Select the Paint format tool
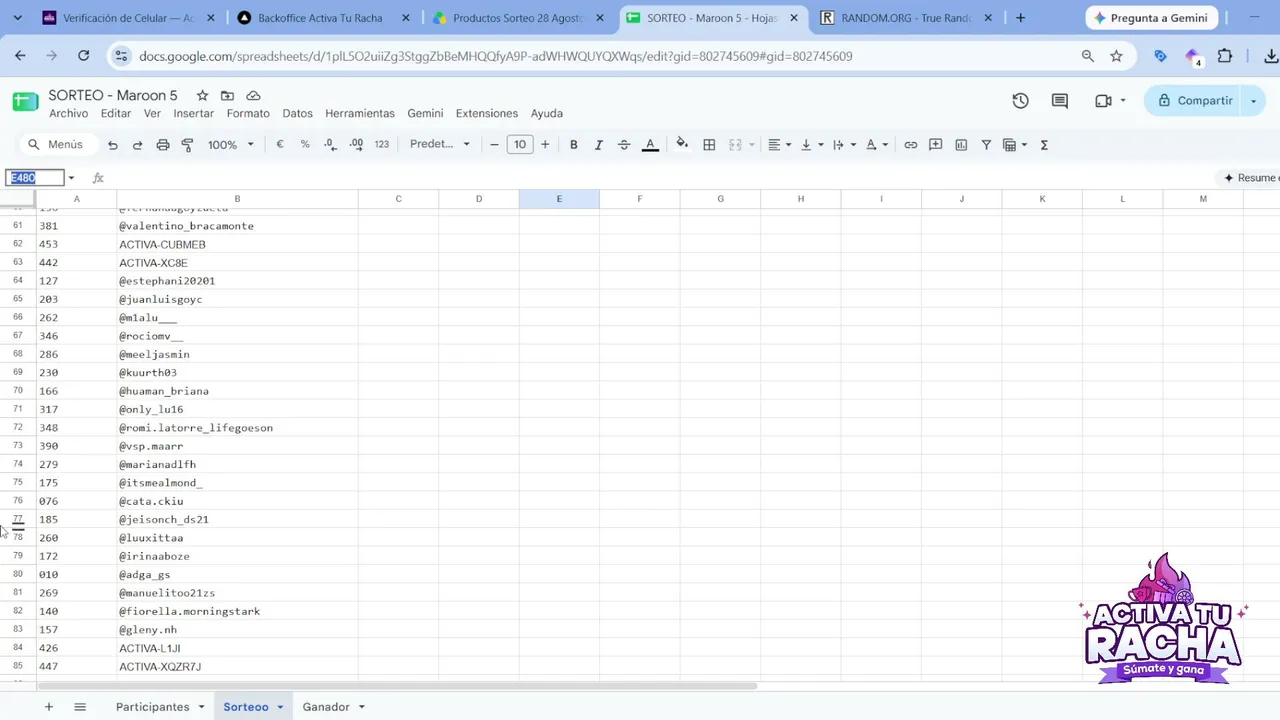Screen dimensions: 1280x720 pyautogui.click(x=187, y=145)
